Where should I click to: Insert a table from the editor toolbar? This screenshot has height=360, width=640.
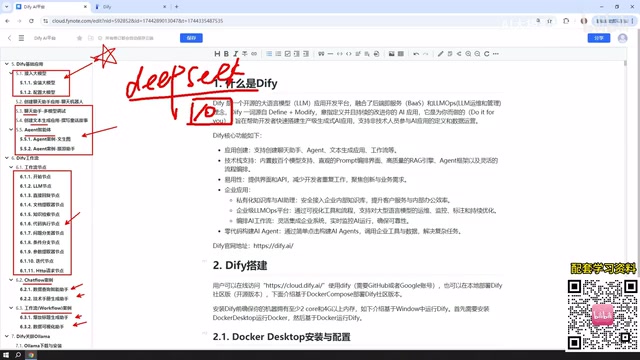[x=401, y=54]
